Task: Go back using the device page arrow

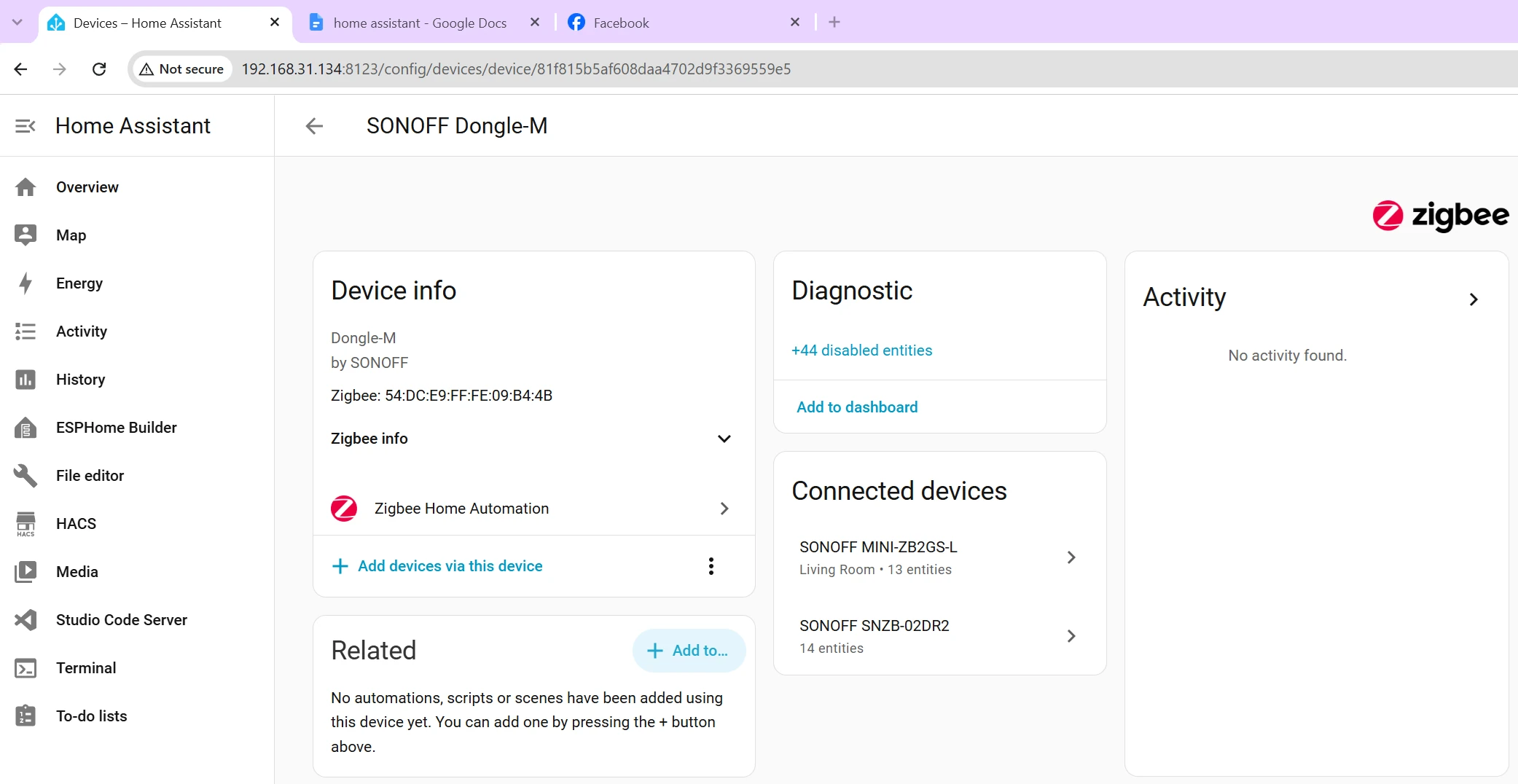Action: [x=314, y=126]
